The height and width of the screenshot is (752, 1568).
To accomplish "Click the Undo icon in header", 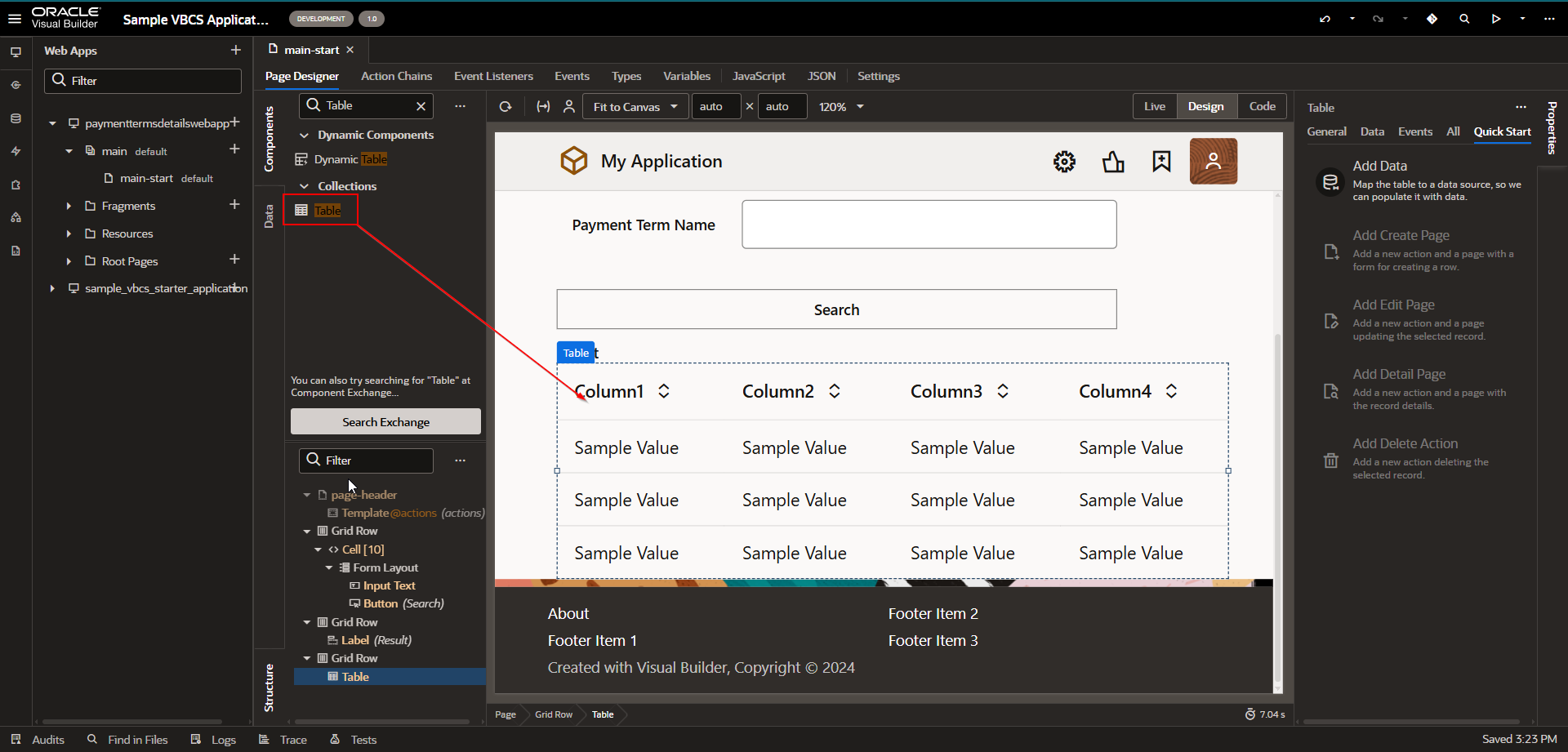I will pyautogui.click(x=1325, y=19).
